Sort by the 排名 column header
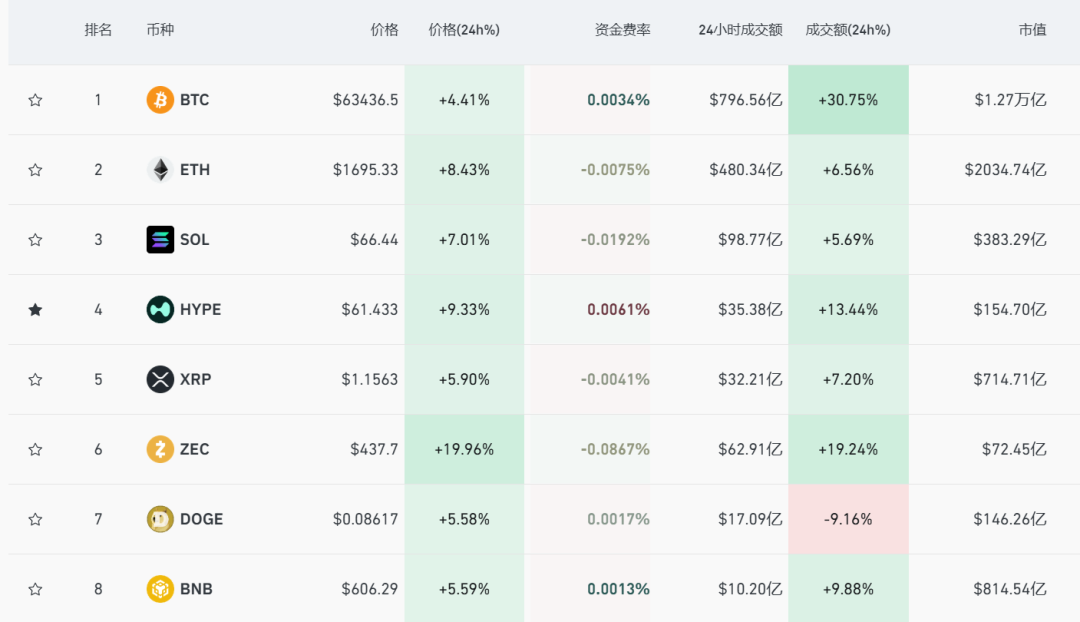 click(x=98, y=30)
